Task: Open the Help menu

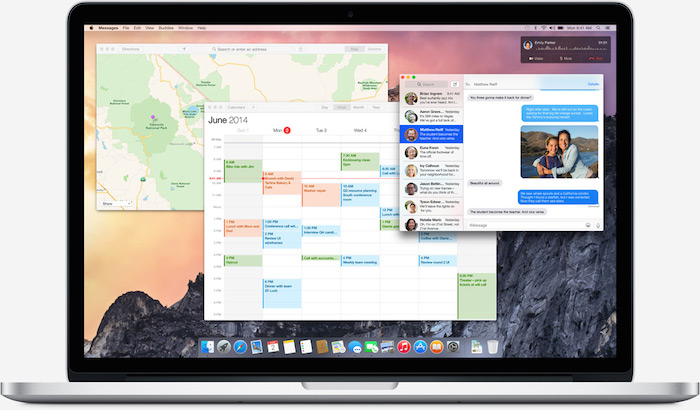Action: pyautogui.click(x=202, y=28)
